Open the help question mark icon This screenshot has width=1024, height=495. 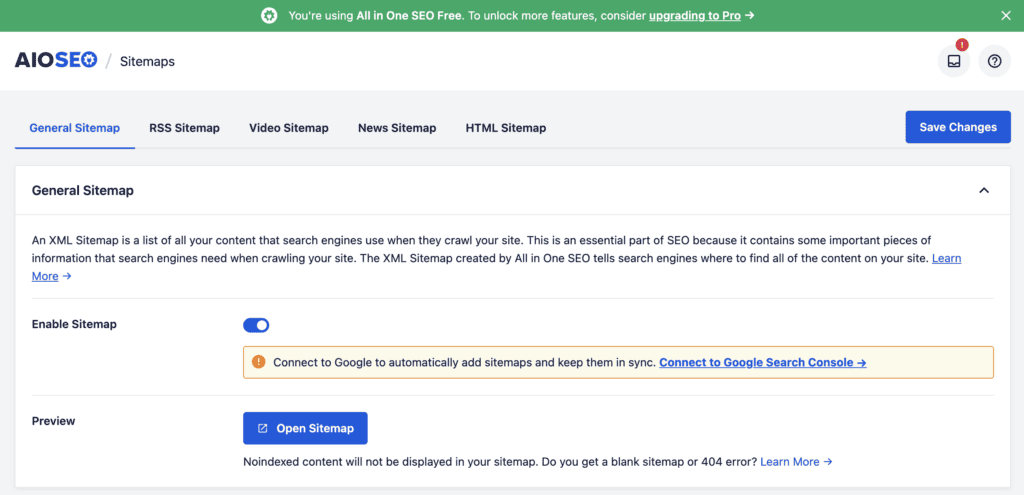pyautogui.click(x=994, y=61)
